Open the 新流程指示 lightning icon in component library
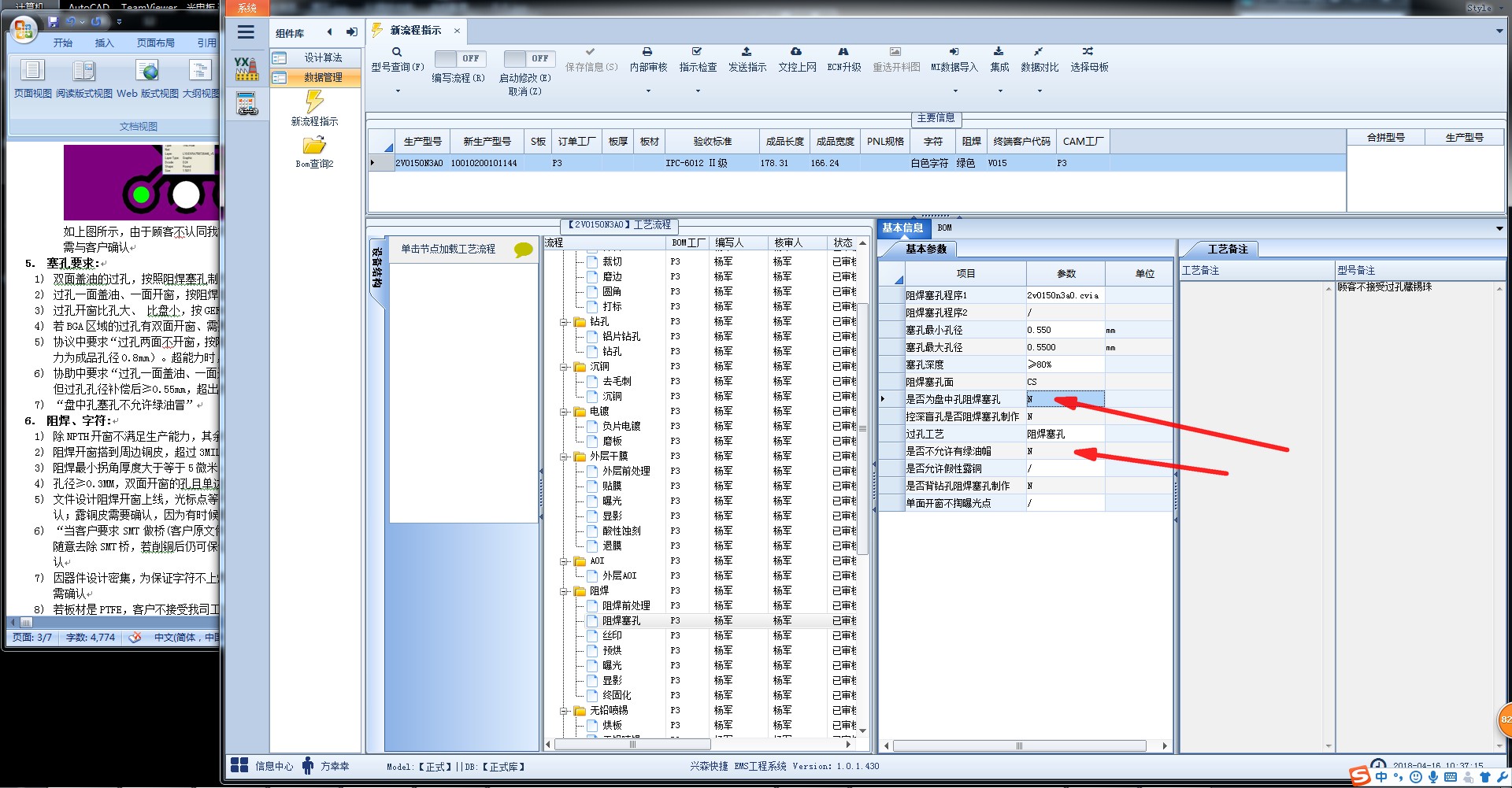The height and width of the screenshot is (788, 1512). click(x=314, y=102)
